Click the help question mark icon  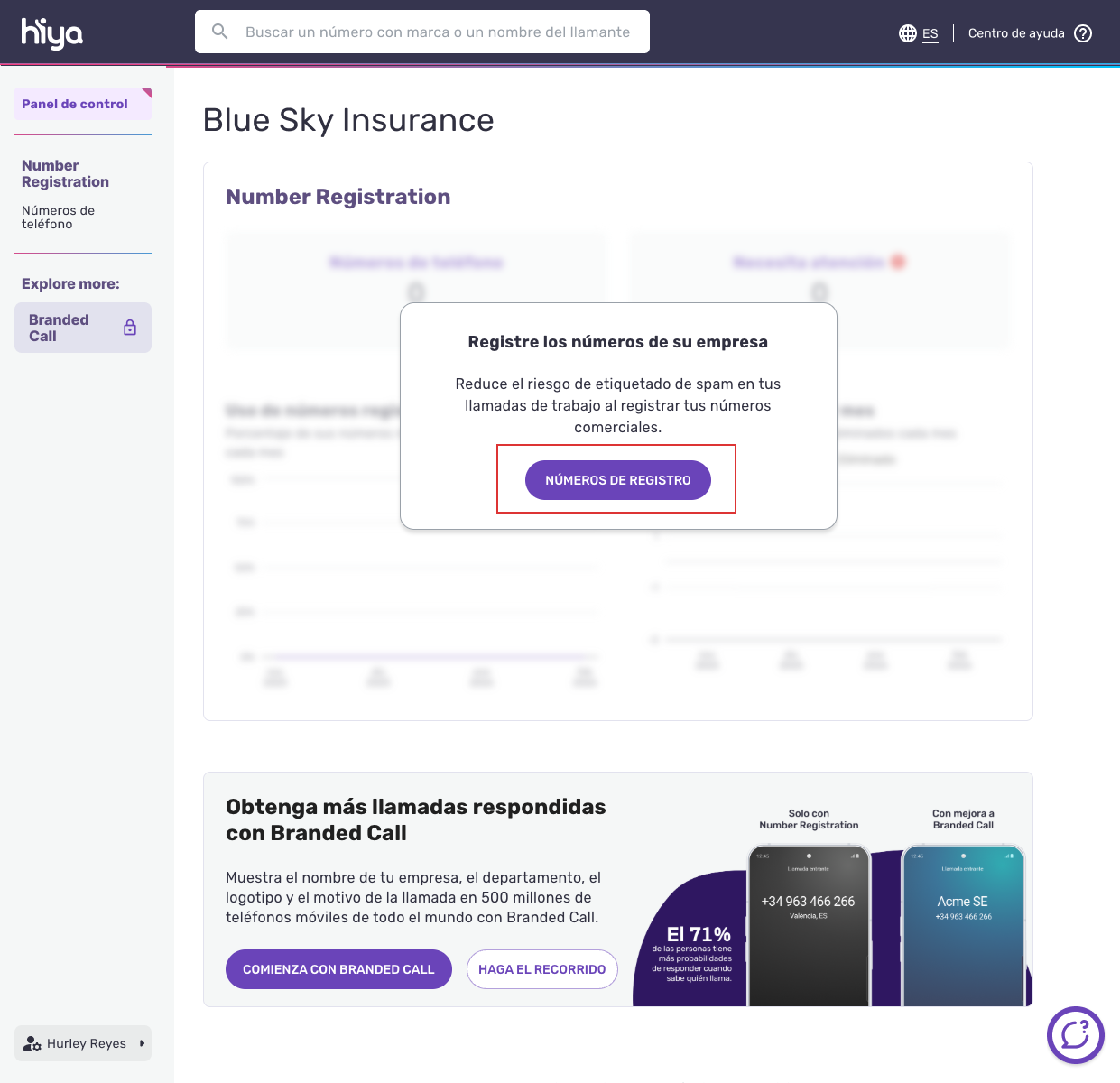tap(1083, 33)
